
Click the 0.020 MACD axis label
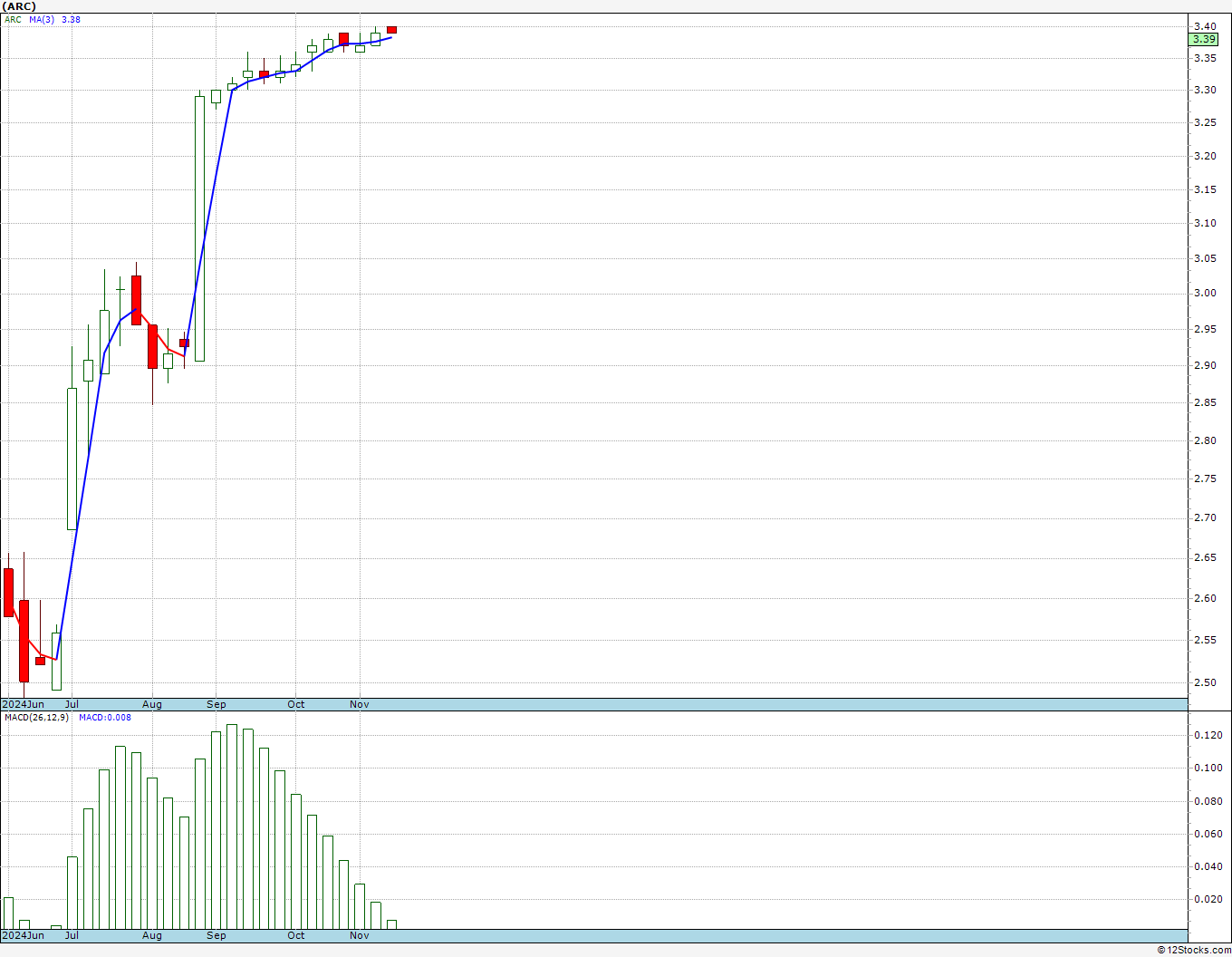1208,899
